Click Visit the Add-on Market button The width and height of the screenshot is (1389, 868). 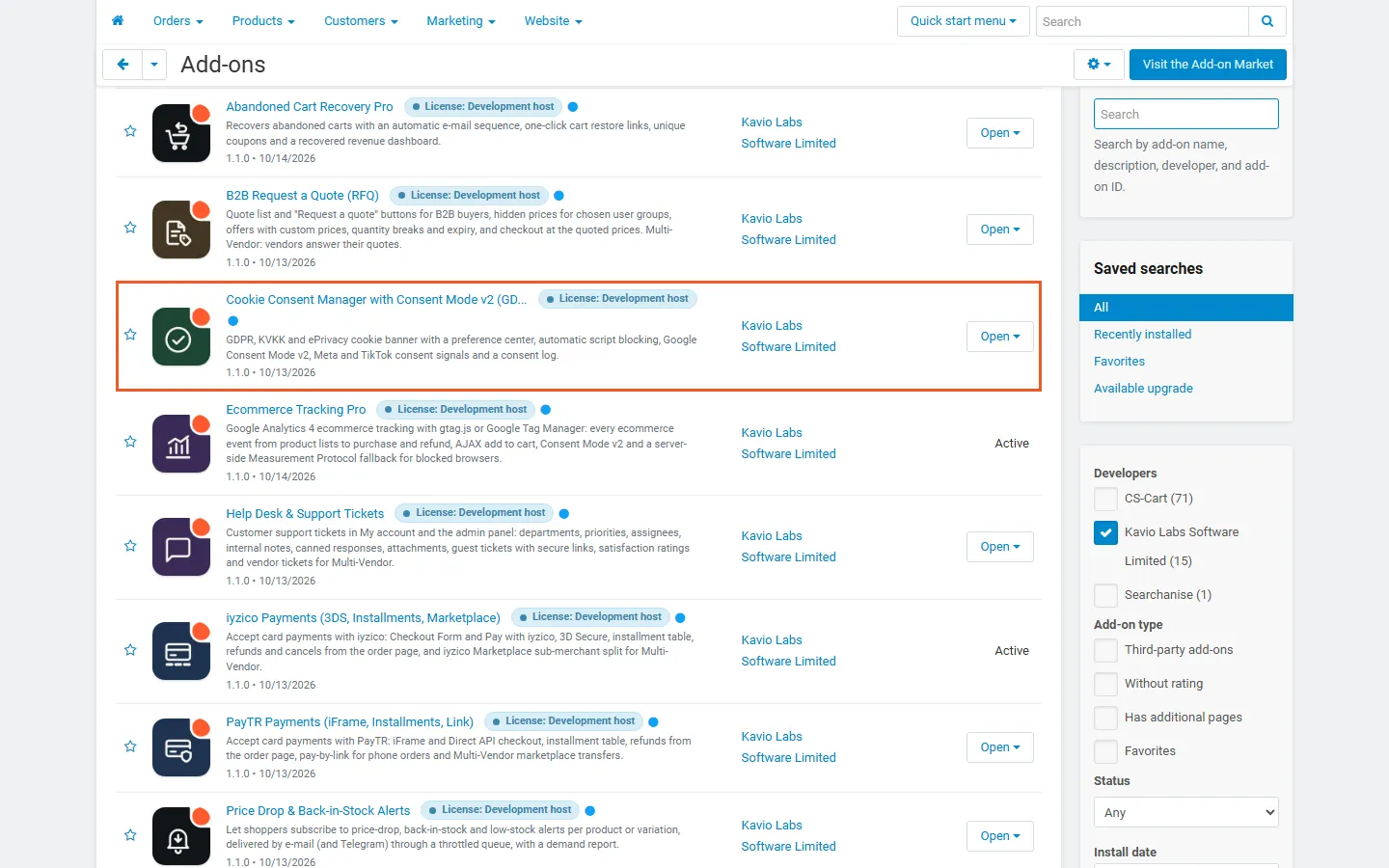click(x=1208, y=65)
